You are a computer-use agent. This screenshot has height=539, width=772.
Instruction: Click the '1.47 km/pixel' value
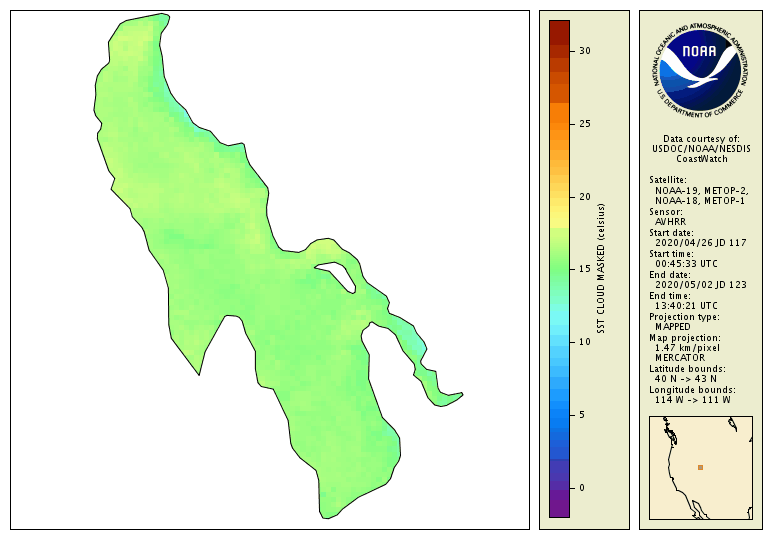pos(687,348)
